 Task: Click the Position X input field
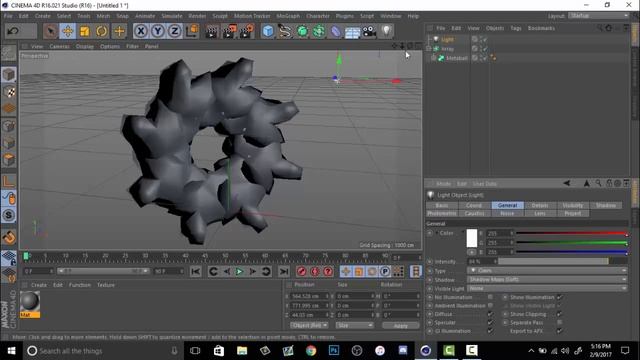point(309,296)
